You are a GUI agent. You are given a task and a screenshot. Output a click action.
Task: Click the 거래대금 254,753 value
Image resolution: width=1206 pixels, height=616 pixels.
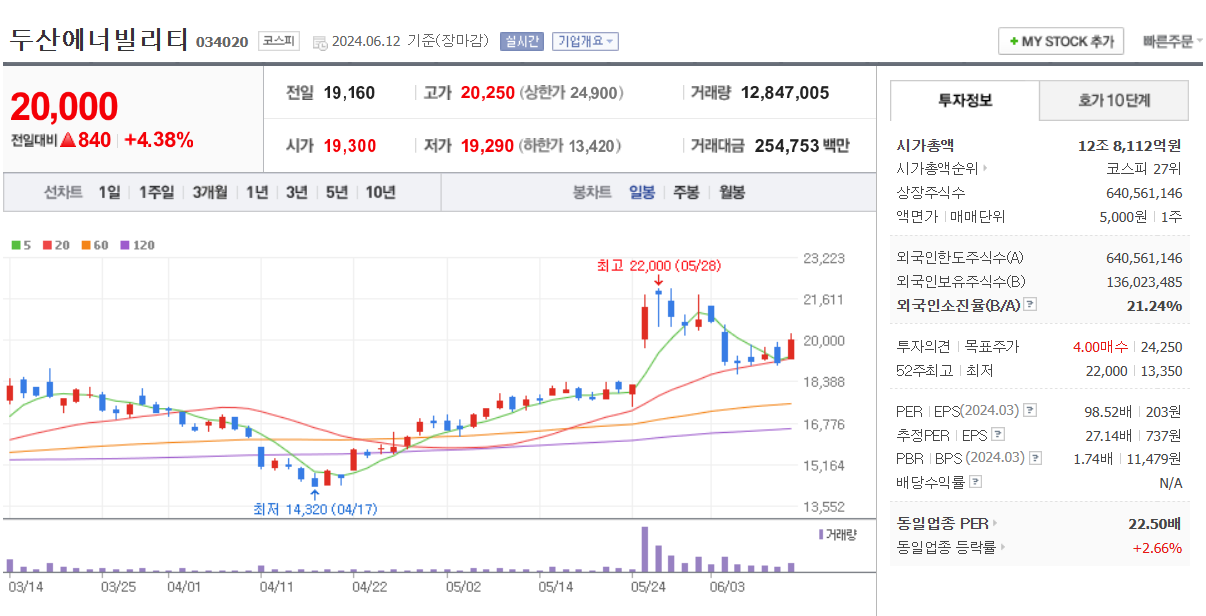786,146
